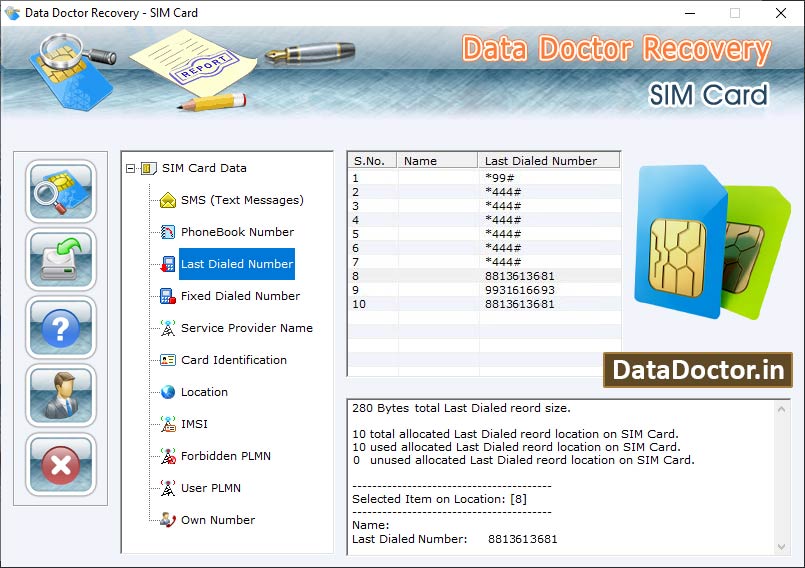Click the IMSI tower icon
This screenshot has height=568, width=805.
point(168,424)
